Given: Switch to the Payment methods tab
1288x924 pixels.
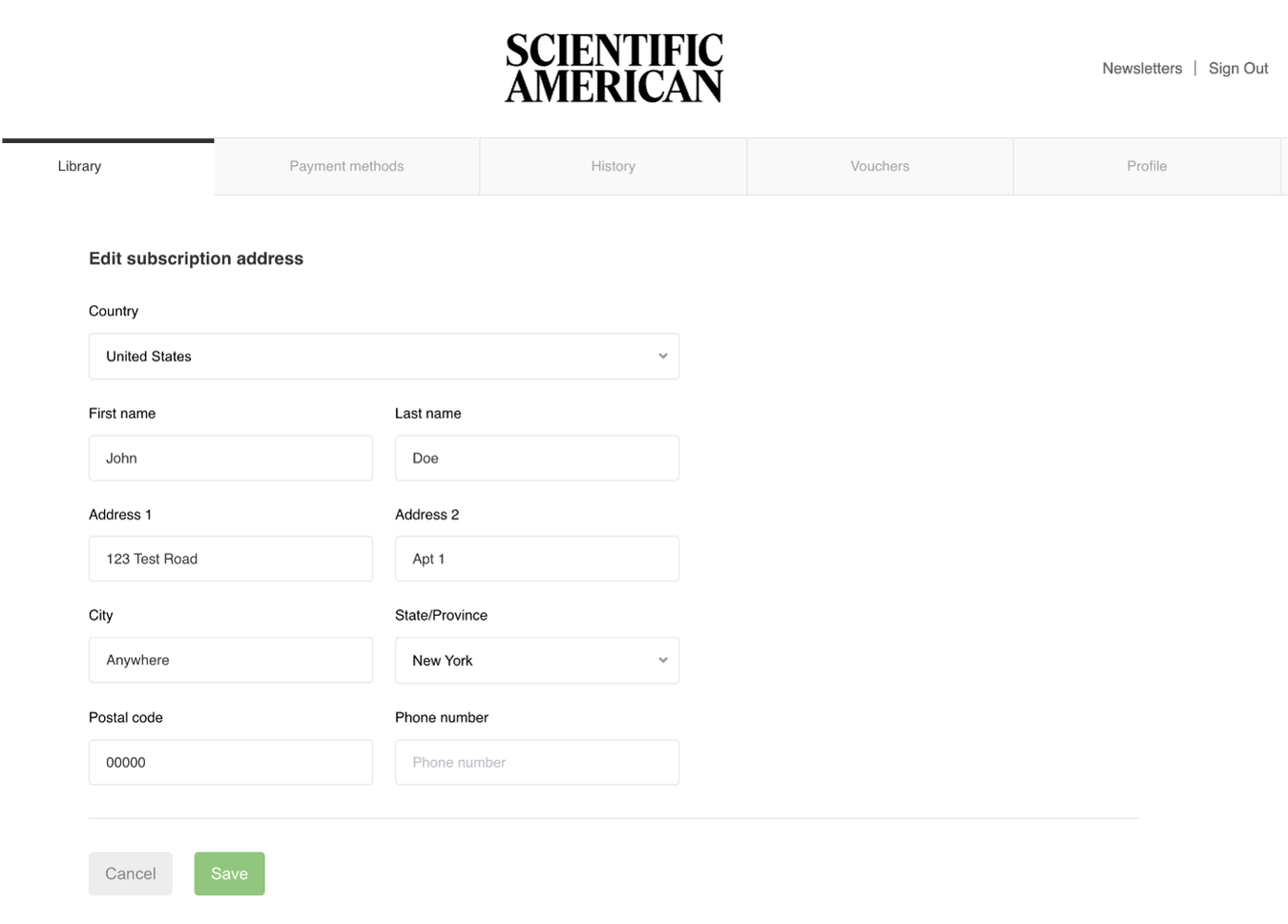Looking at the screenshot, I should click(346, 166).
